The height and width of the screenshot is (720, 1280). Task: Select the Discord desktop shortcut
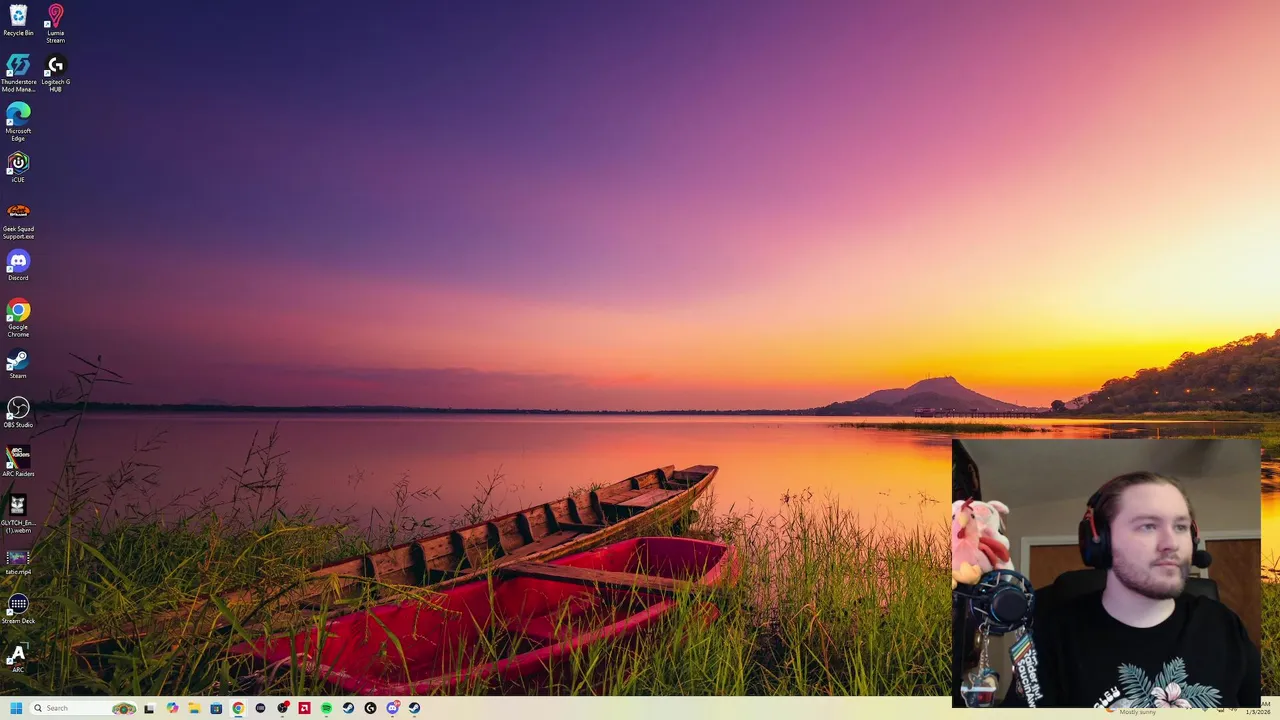(x=18, y=264)
